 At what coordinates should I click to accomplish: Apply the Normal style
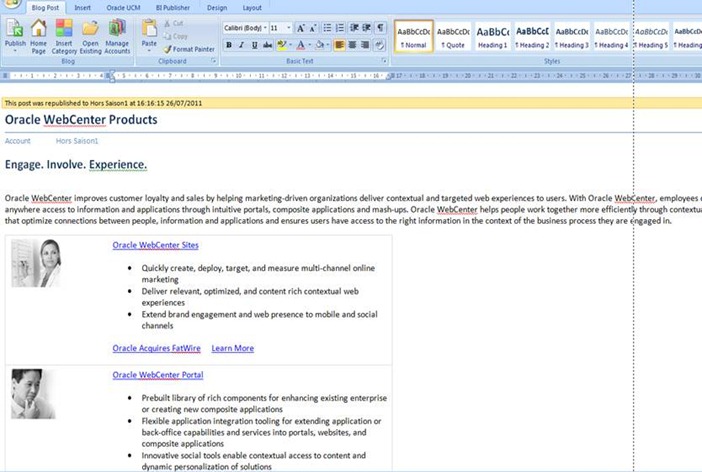[414, 37]
